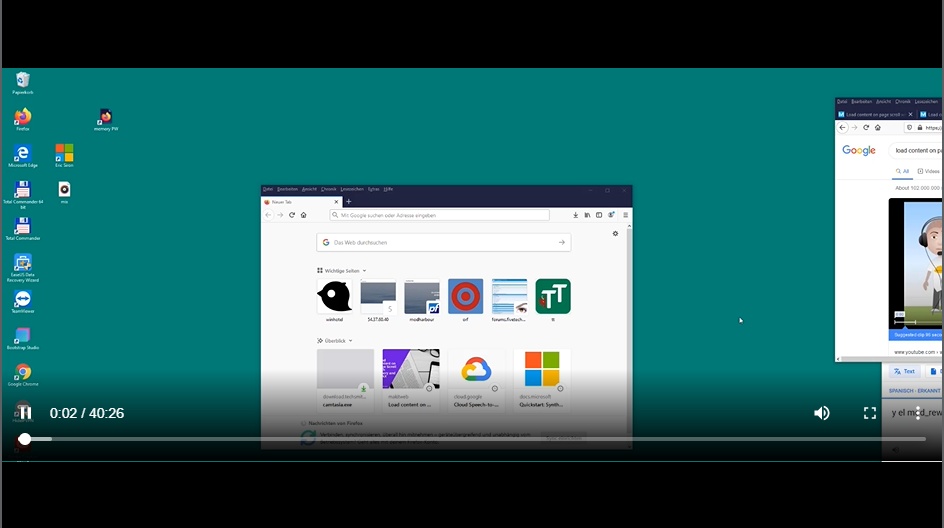The image size is (944, 528).
Task: Reload the page in the right Firefox window
Action: [866, 128]
